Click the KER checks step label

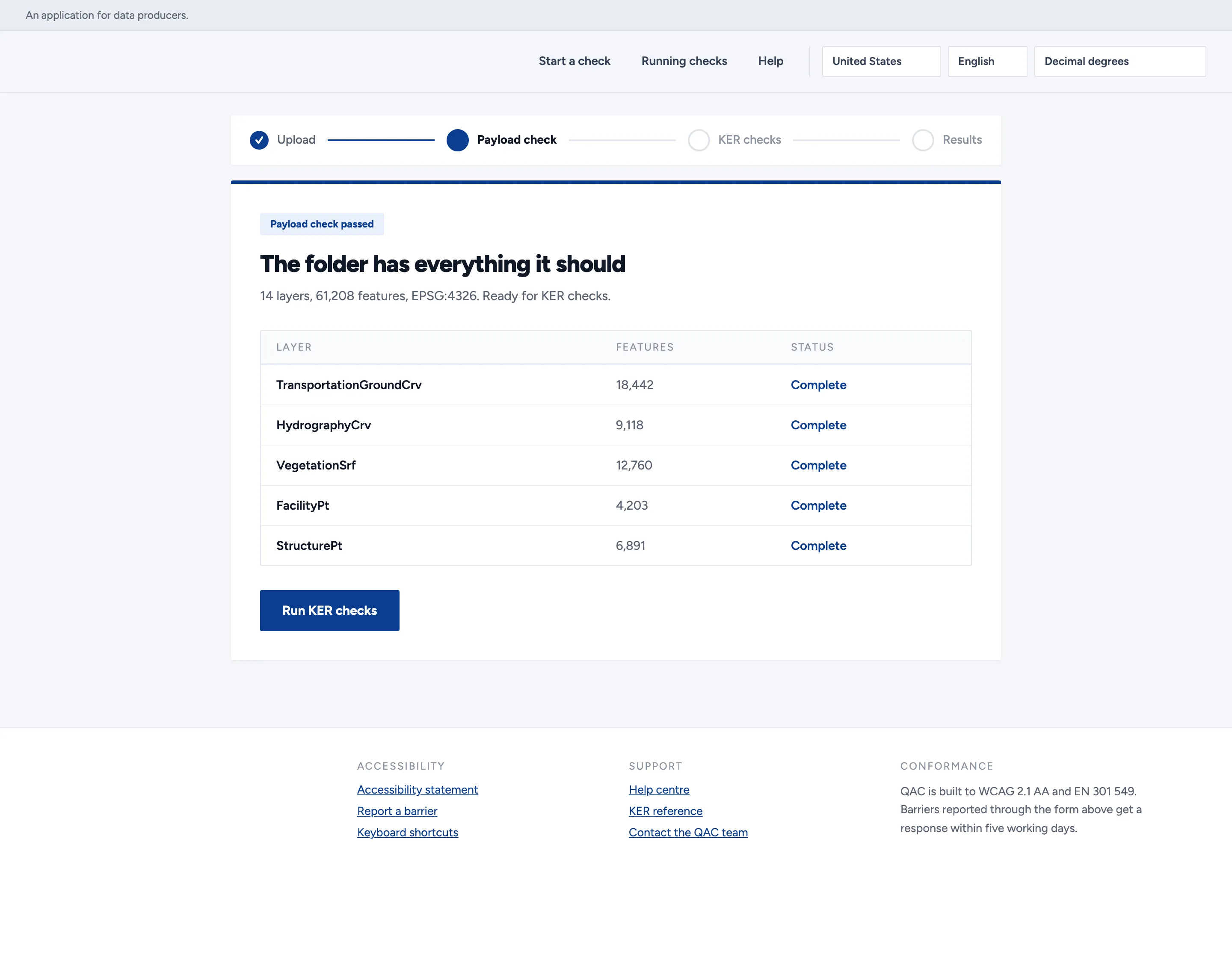pos(749,140)
